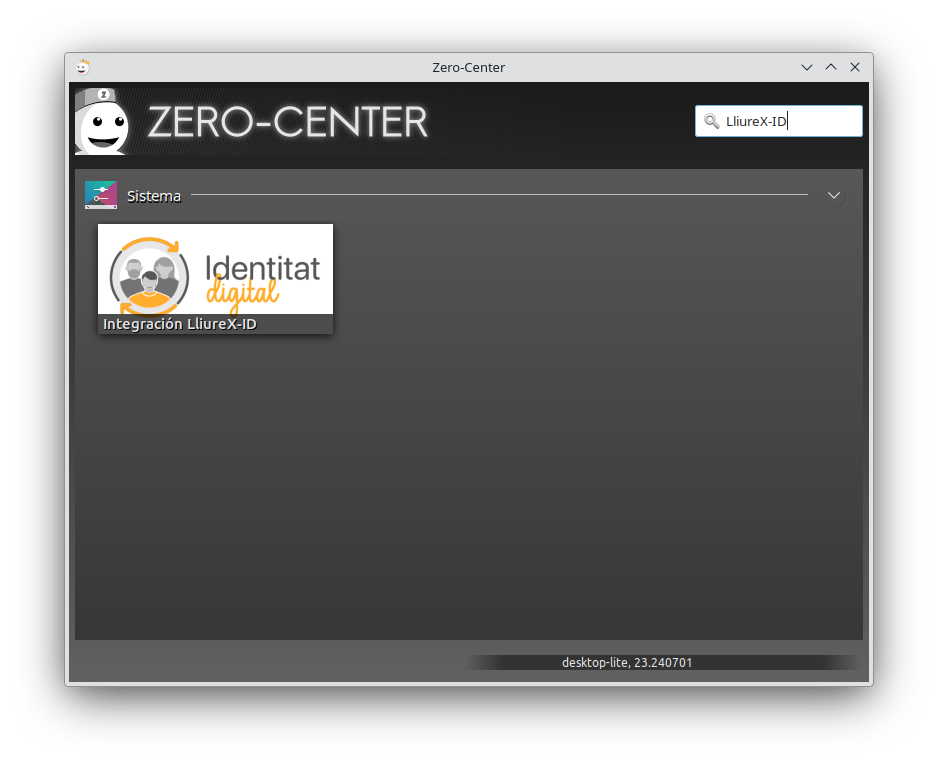Open Integración LliureX-ID via its label

tap(180, 324)
